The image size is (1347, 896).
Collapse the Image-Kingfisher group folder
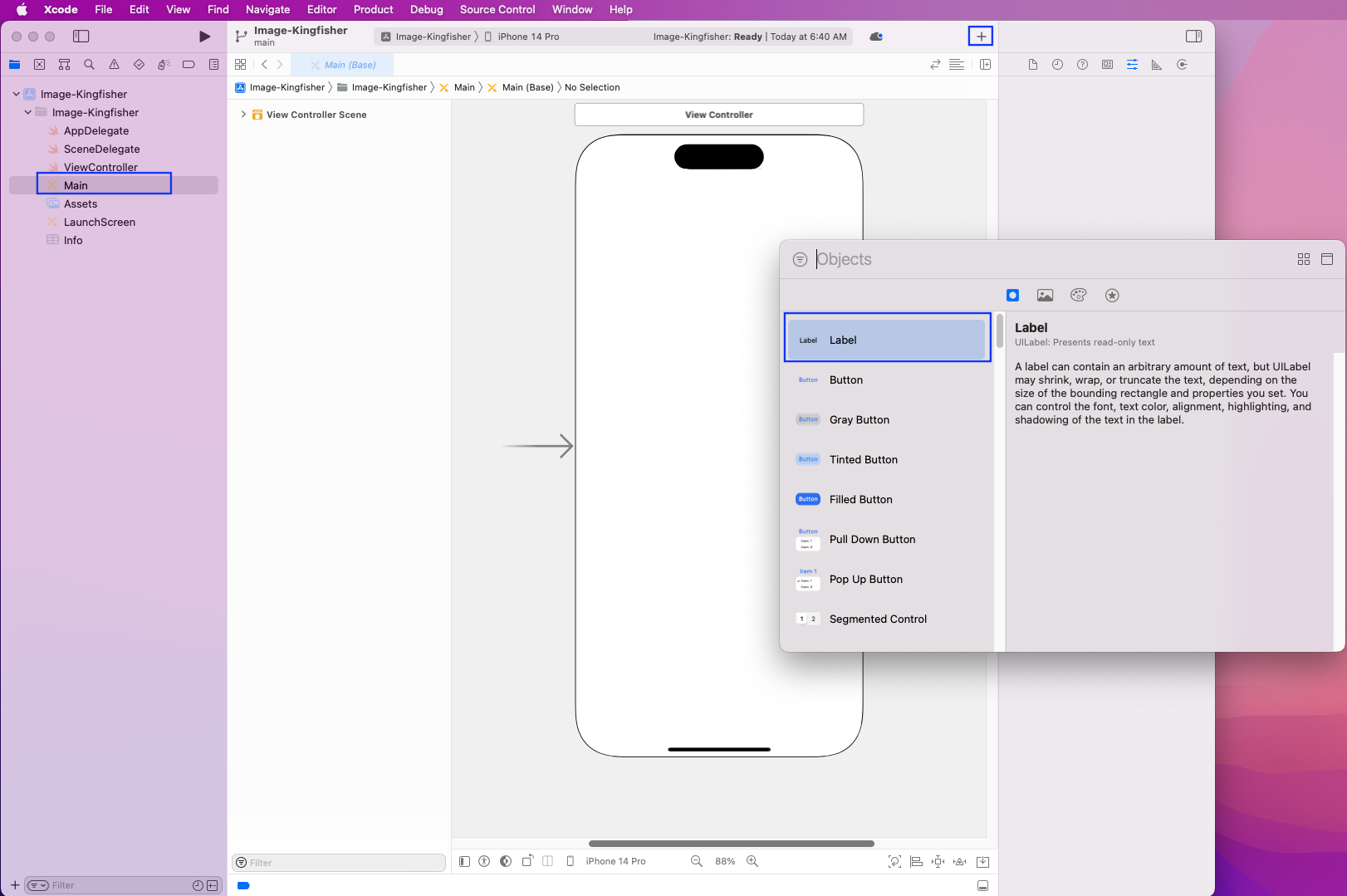tap(27, 112)
